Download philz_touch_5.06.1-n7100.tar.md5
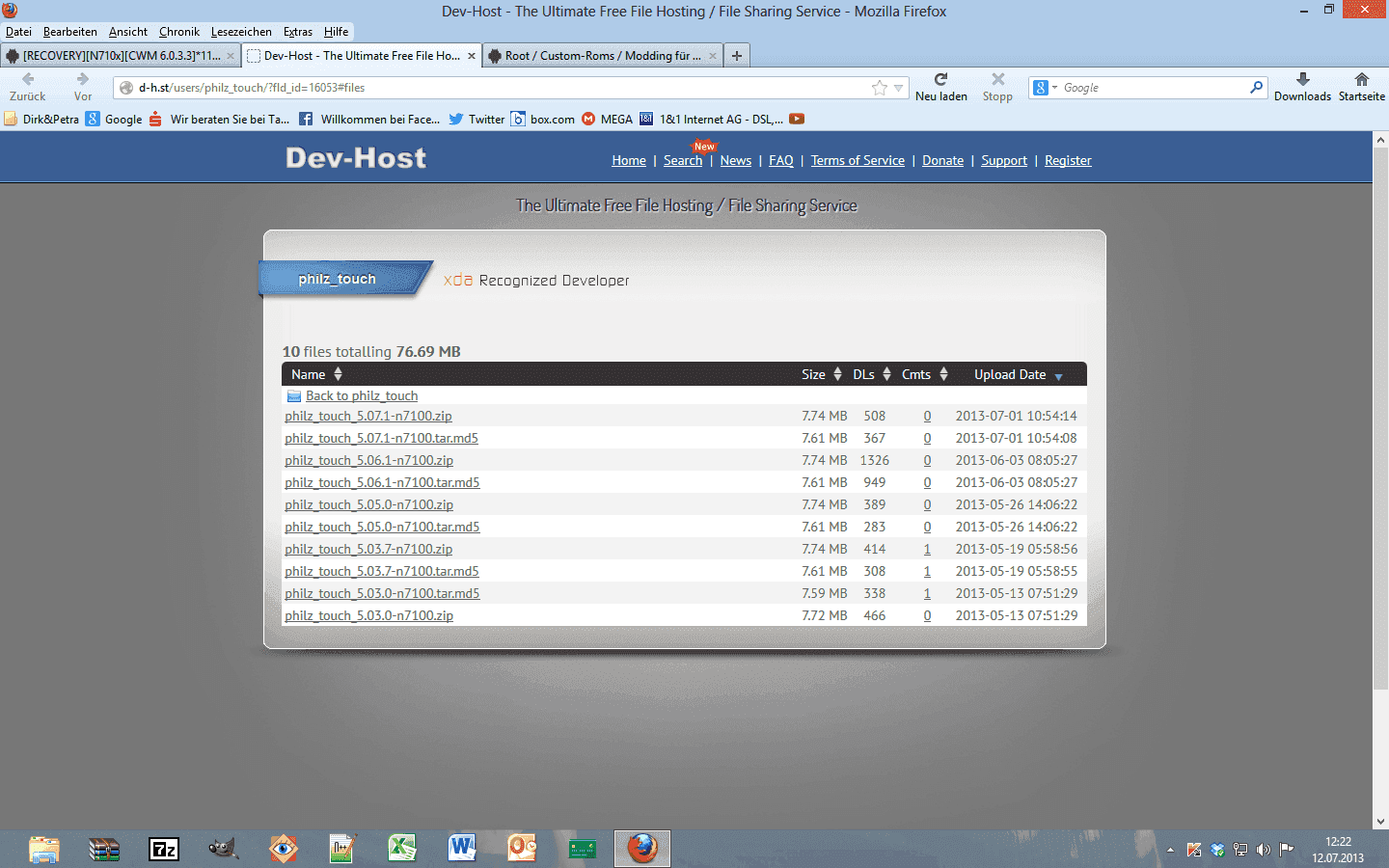This screenshot has height=868, width=1389. [x=382, y=483]
